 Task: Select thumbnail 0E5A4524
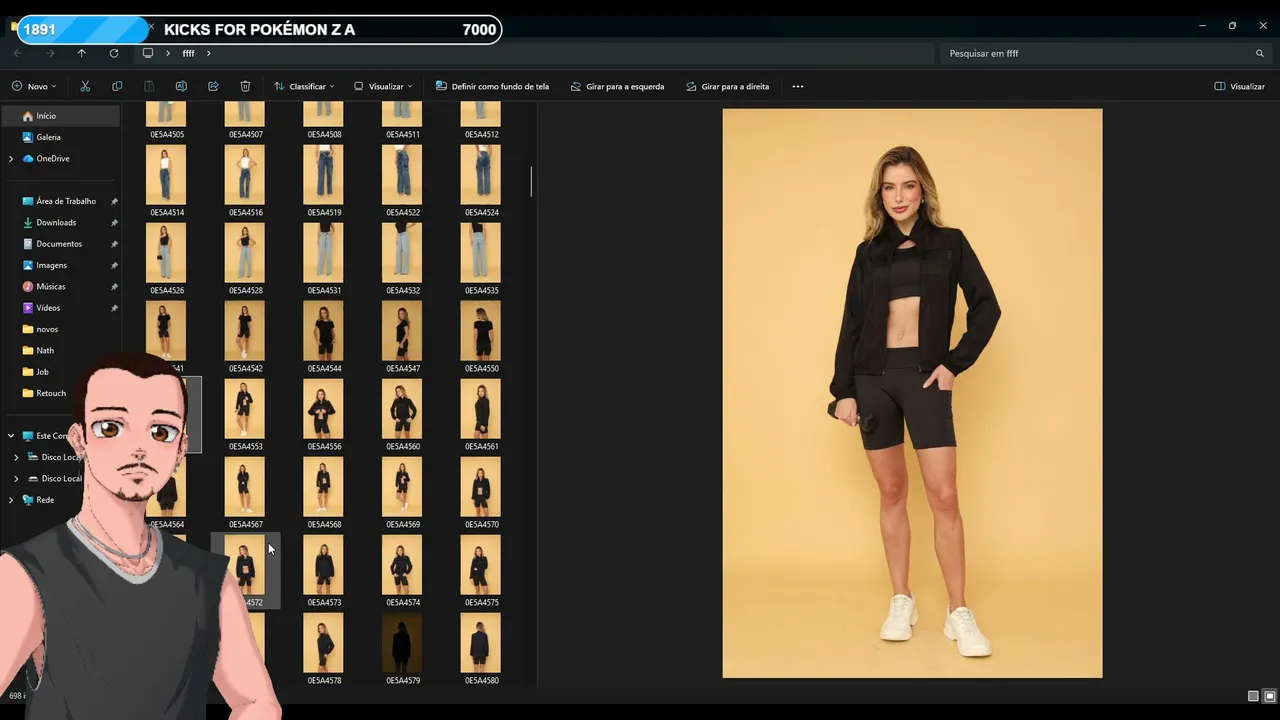click(481, 175)
